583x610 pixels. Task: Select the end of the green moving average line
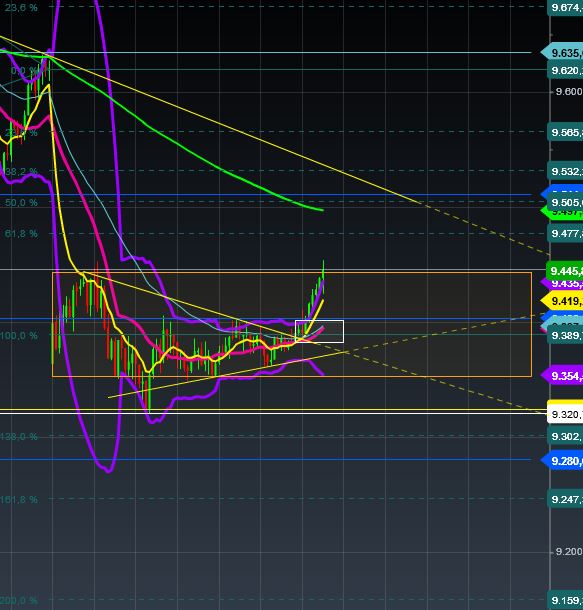(322, 210)
